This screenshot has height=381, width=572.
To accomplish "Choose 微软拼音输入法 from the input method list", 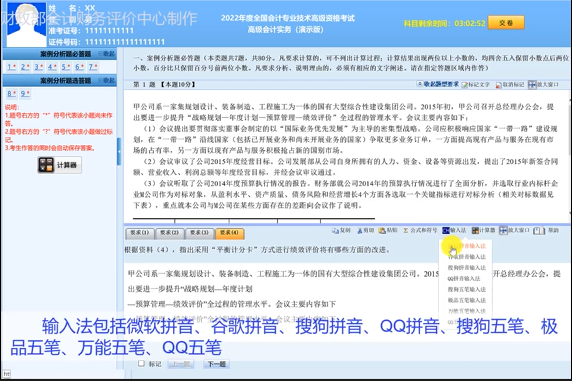I will coord(466,246).
